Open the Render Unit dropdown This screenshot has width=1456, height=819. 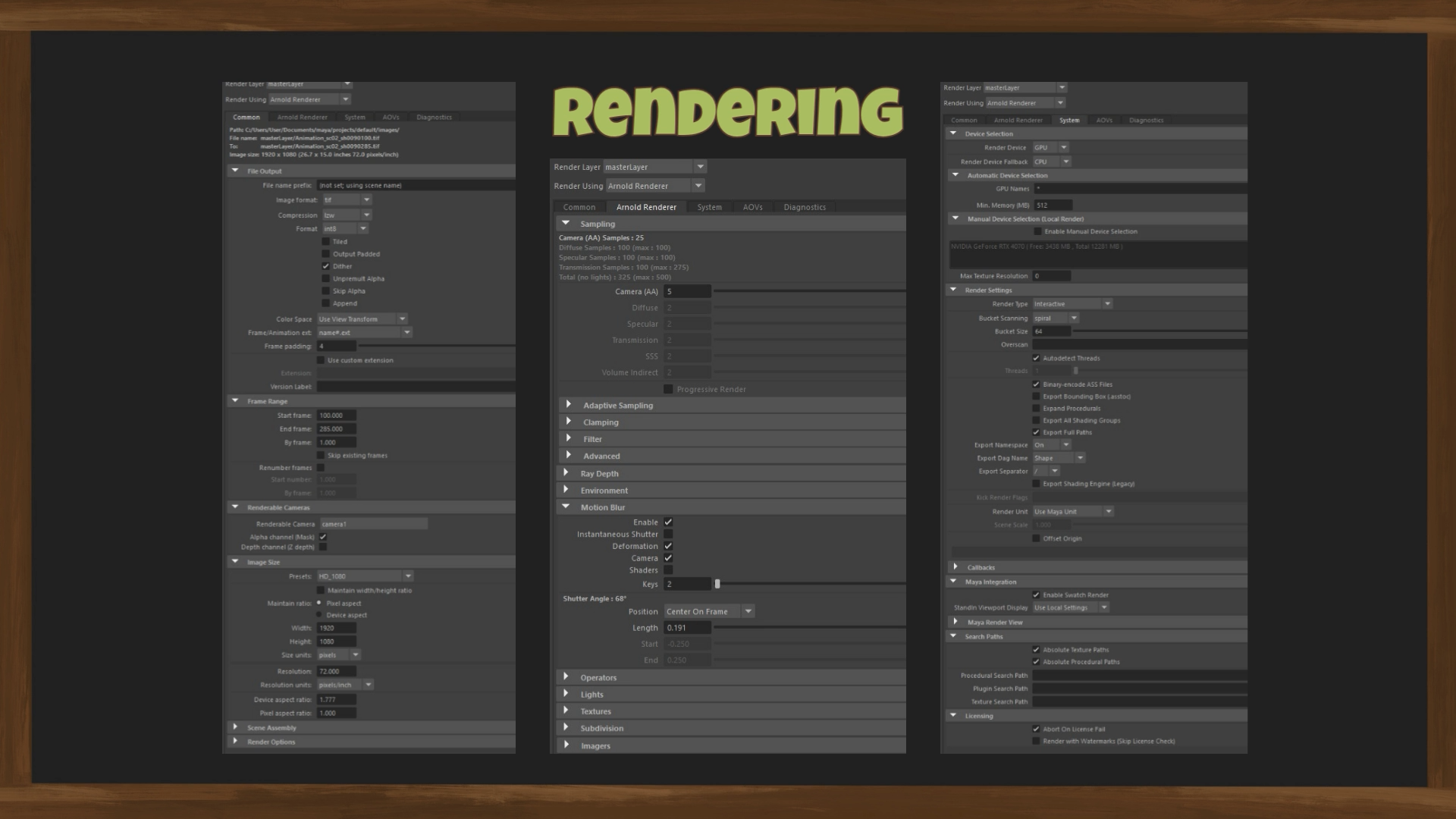coord(1073,512)
